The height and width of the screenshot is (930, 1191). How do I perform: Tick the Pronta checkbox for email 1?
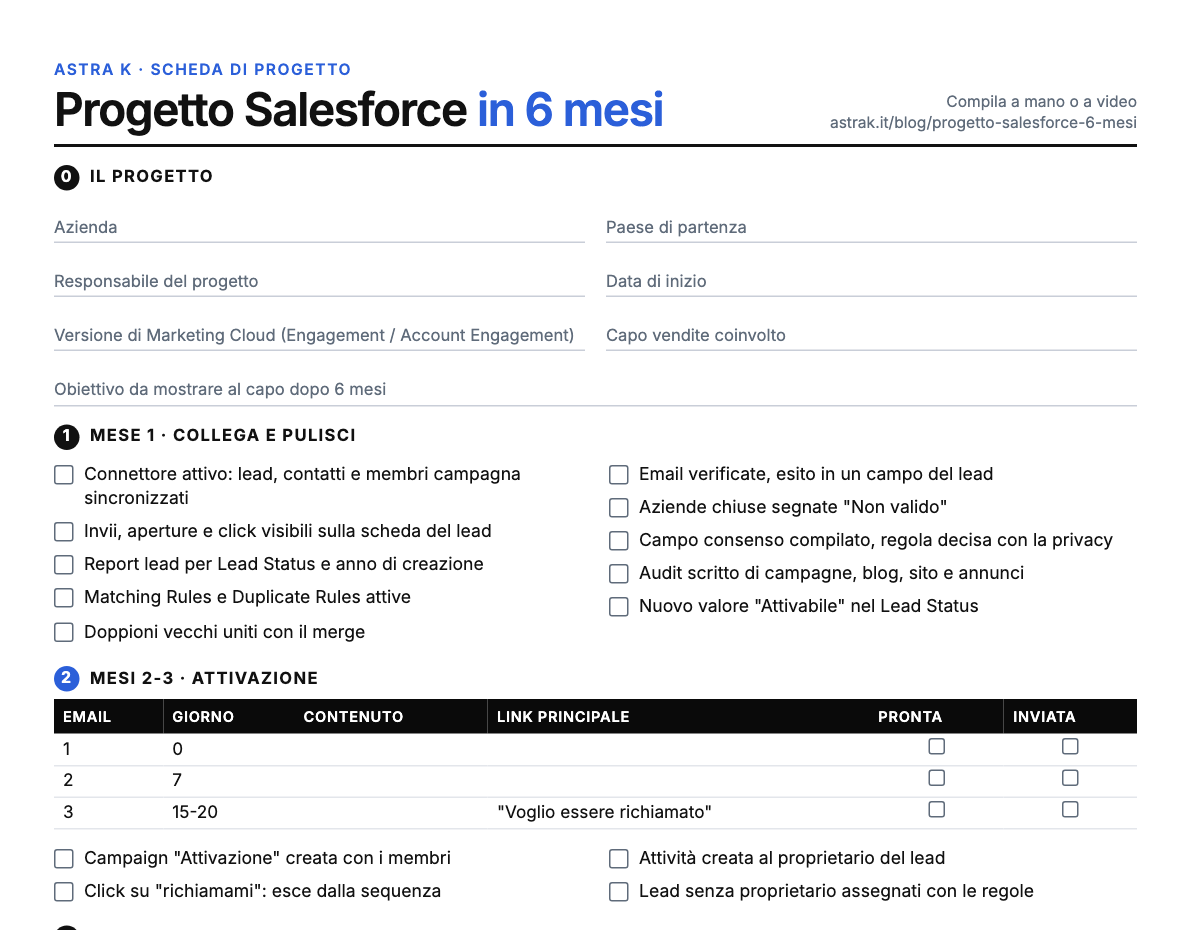click(937, 747)
